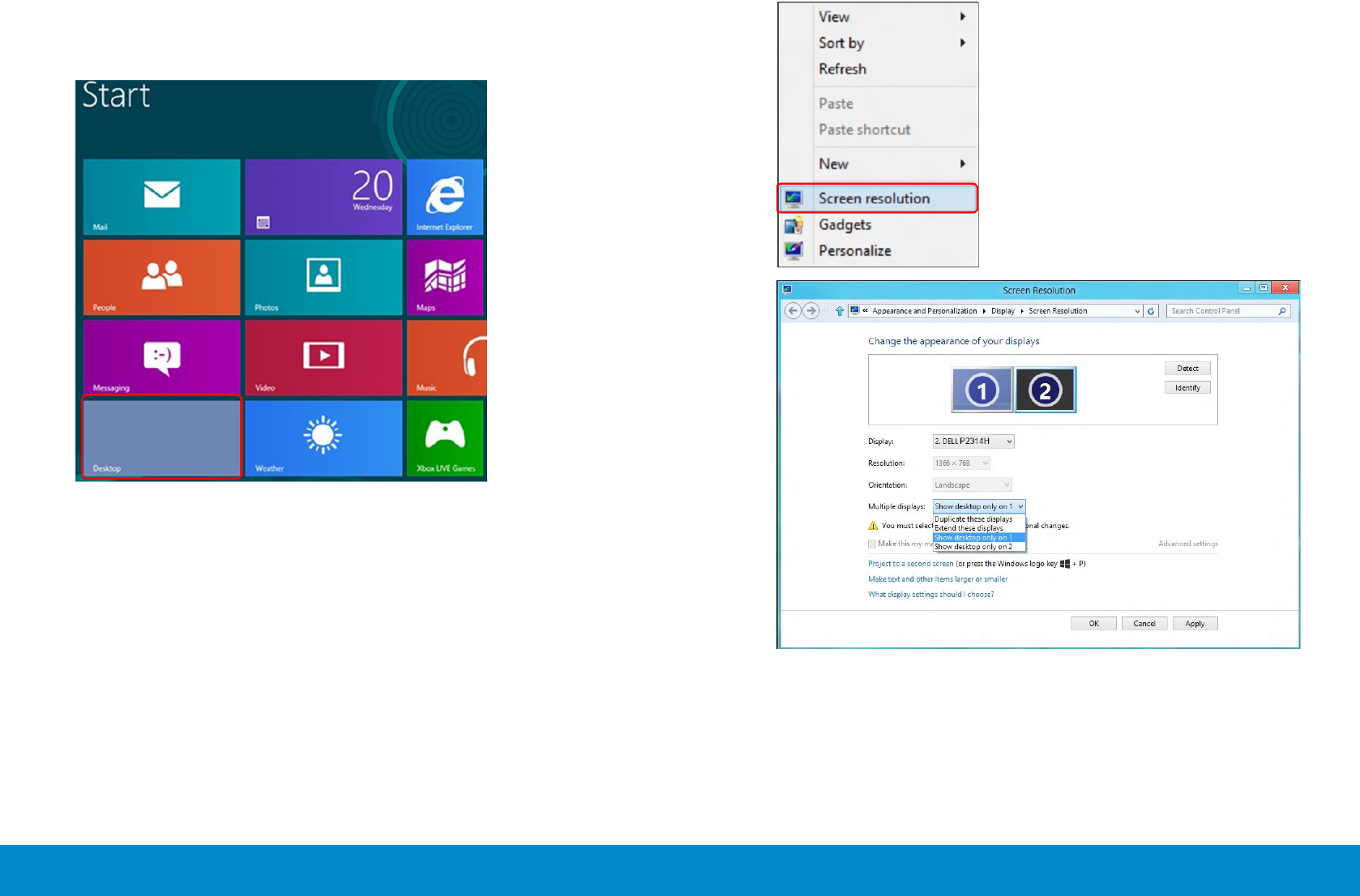Click the Control Panel icon in address bar
Screen dimensions: 1360x896
click(854, 310)
